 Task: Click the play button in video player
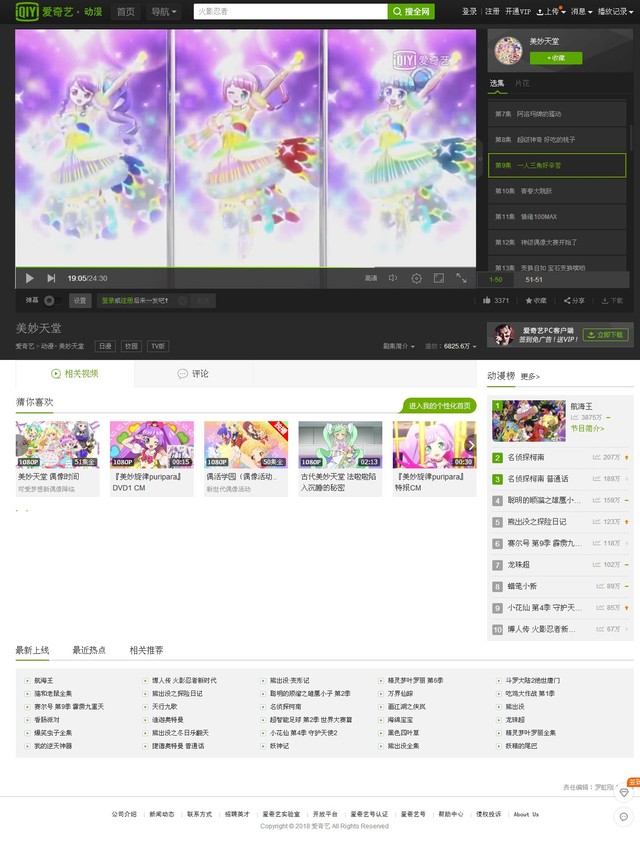coord(29,278)
